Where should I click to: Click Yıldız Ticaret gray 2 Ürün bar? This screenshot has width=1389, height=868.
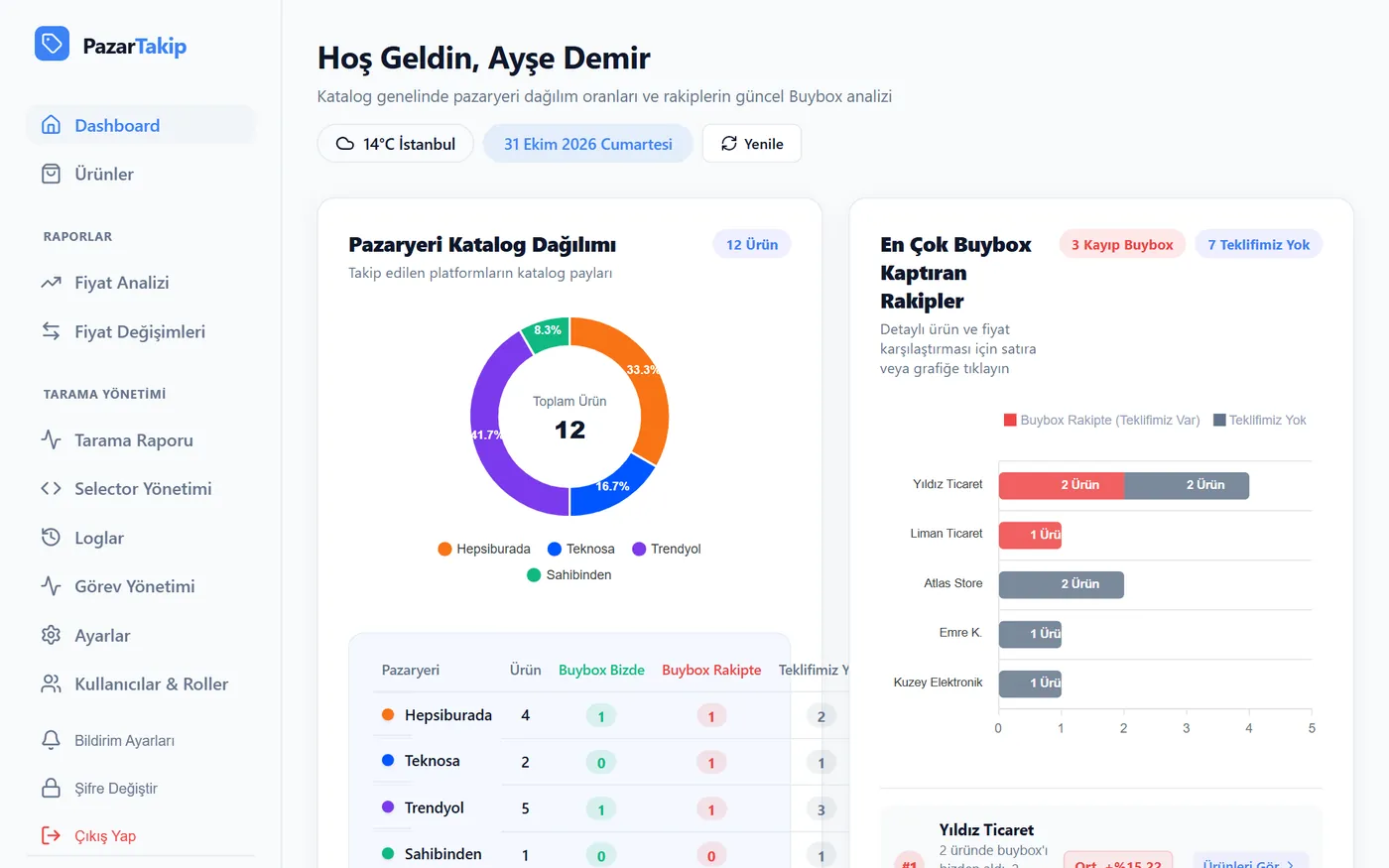coord(1187,485)
